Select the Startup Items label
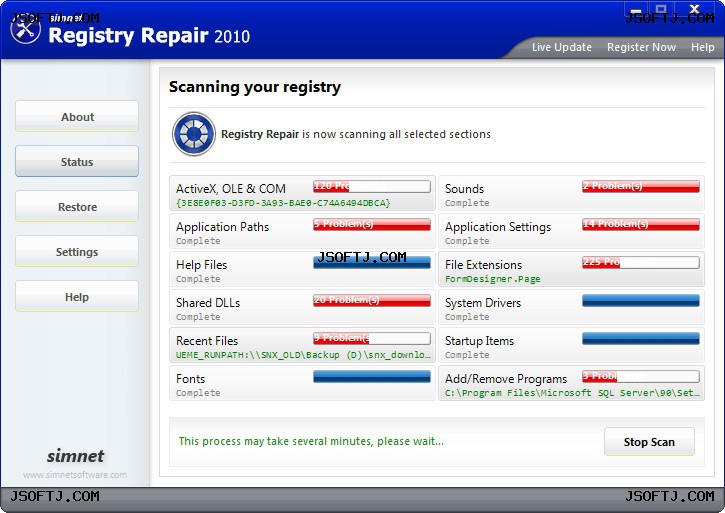725x513 pixels. [x=479, y=340]
